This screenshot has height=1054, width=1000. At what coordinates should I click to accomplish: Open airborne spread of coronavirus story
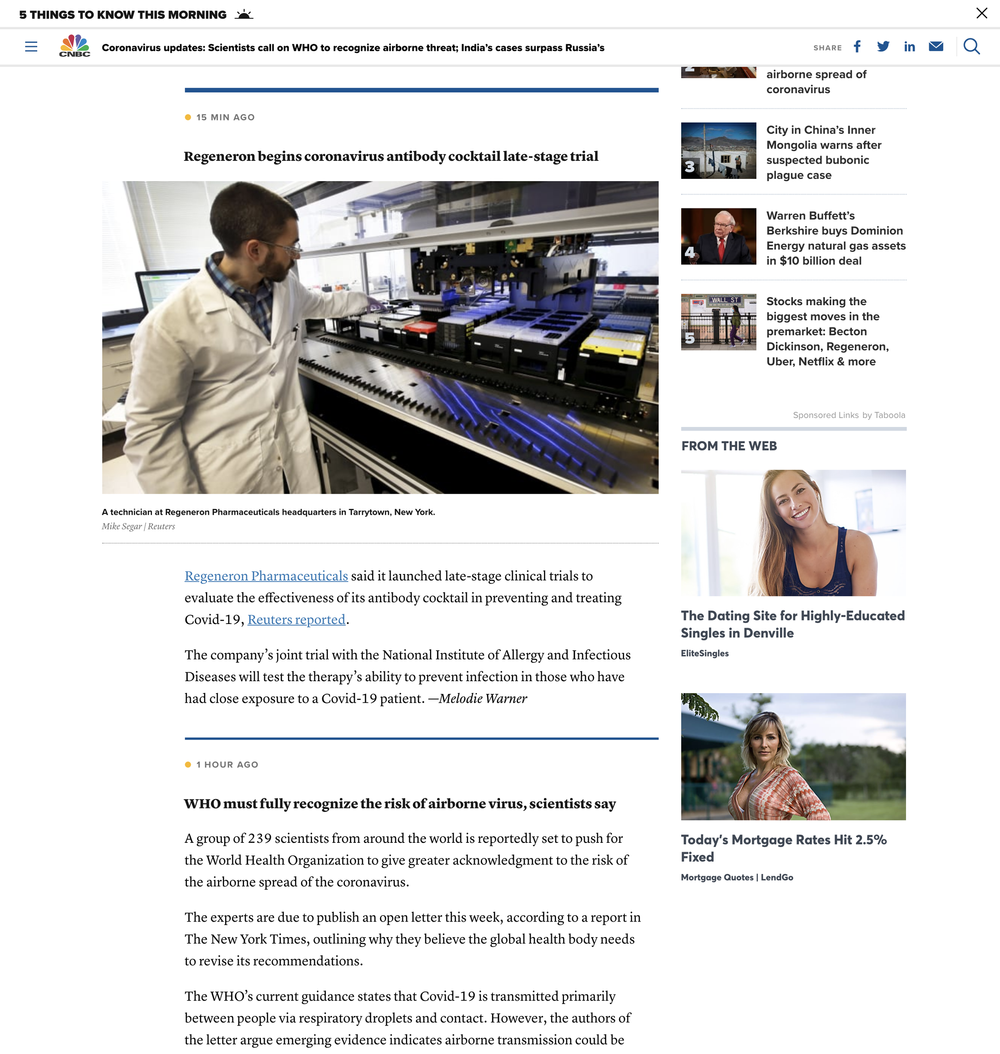coord(817,81)
